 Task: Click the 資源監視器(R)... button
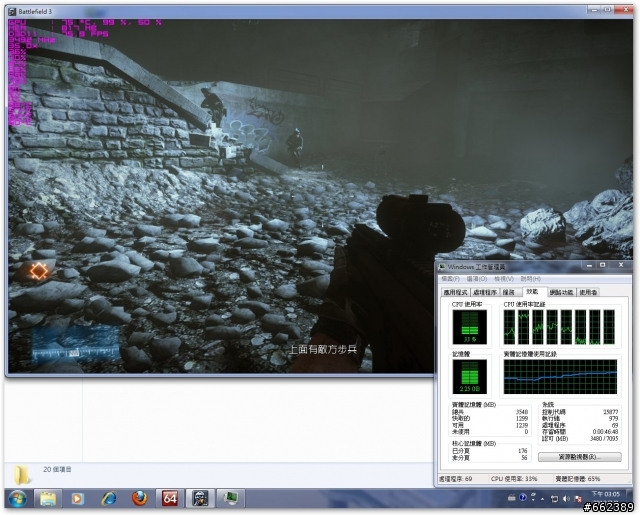[580, 457]
